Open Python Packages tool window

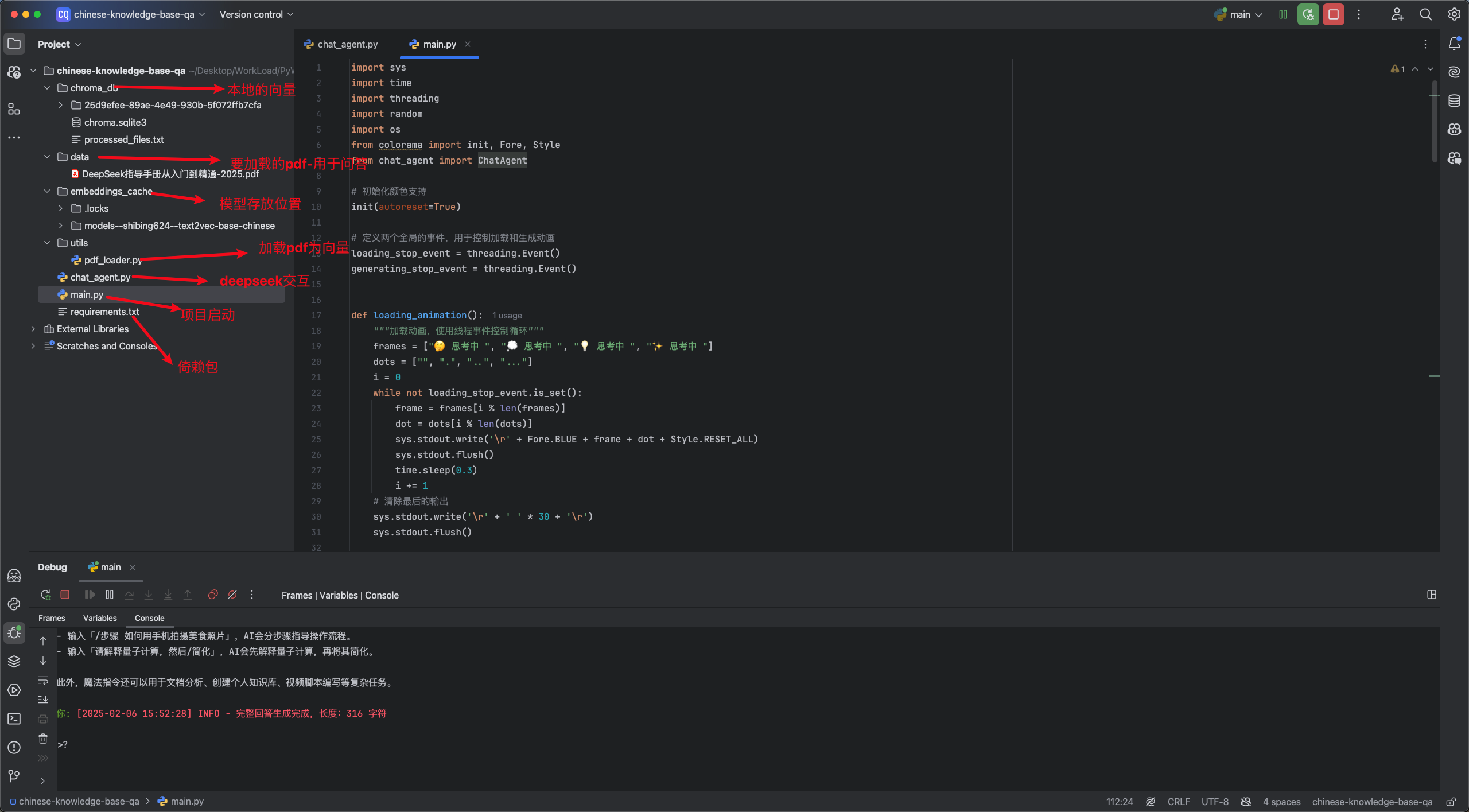[14, 661]
